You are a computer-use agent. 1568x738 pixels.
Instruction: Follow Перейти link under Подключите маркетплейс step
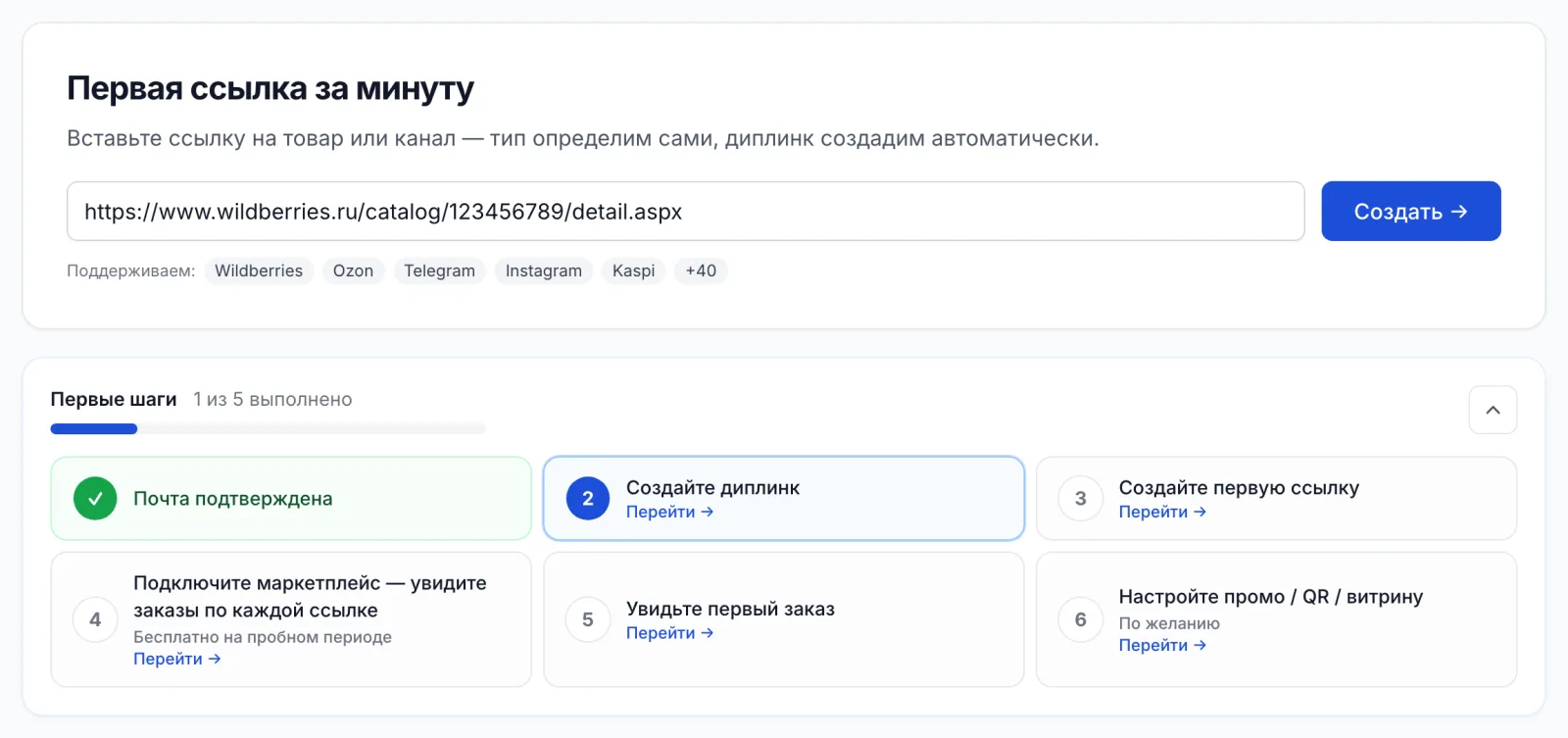[x=177, y=659]
